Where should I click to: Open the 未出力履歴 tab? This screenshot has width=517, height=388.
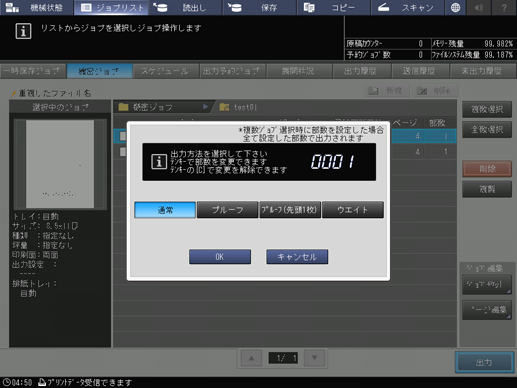point(482,71)
